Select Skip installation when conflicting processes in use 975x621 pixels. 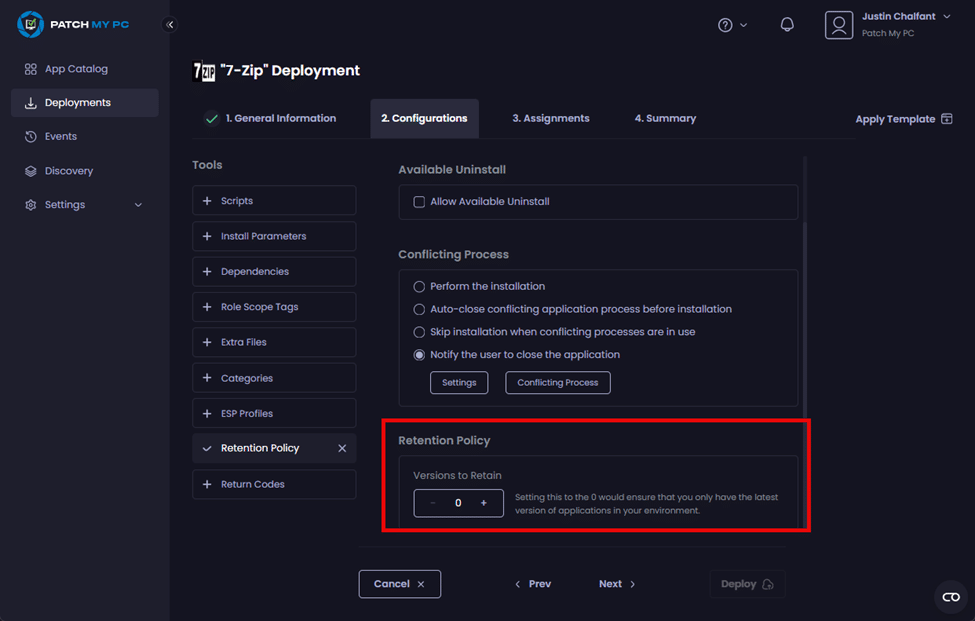(420, 332)
